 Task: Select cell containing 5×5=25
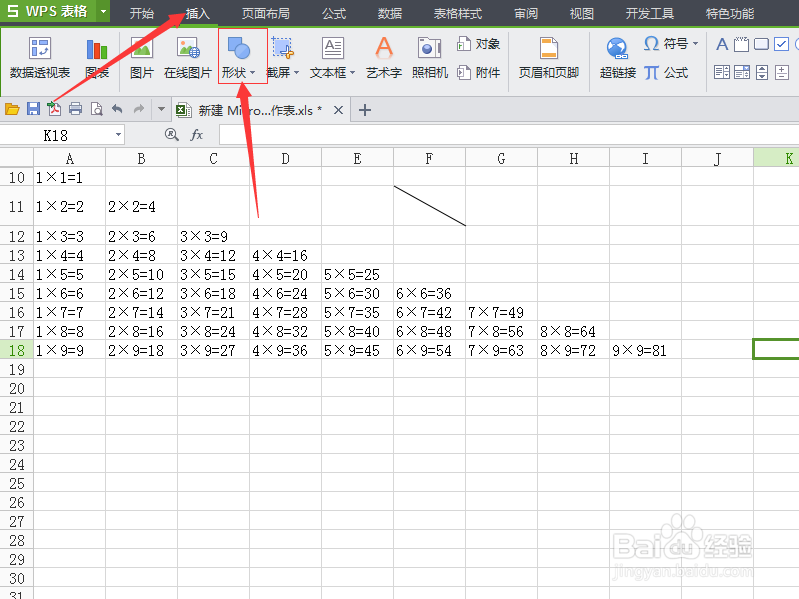click(x=357, y=275)
